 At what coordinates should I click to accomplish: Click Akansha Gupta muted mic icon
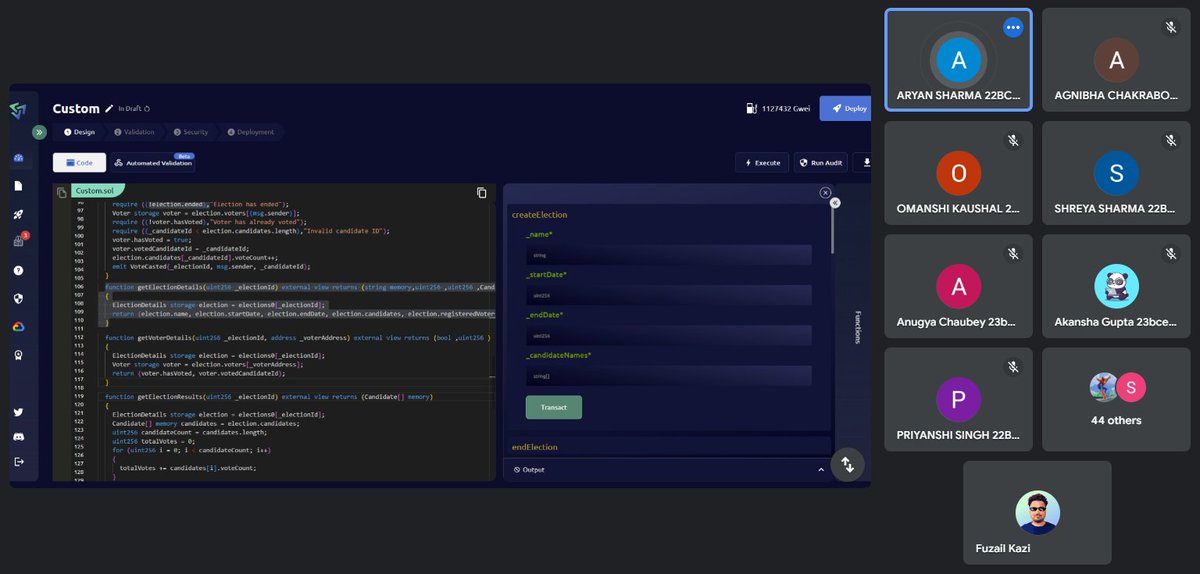1170,254
